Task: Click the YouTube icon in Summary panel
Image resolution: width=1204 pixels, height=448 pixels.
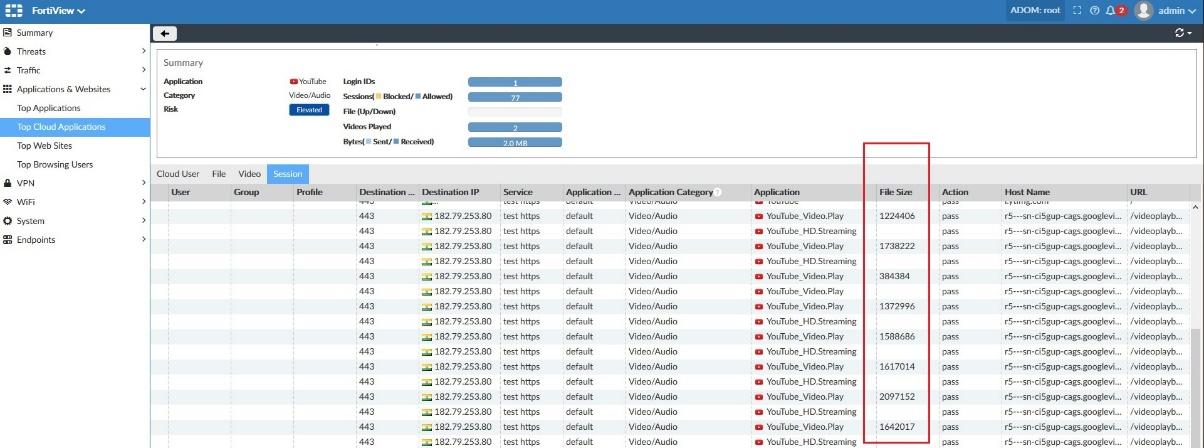Action: tap(293, 81)
